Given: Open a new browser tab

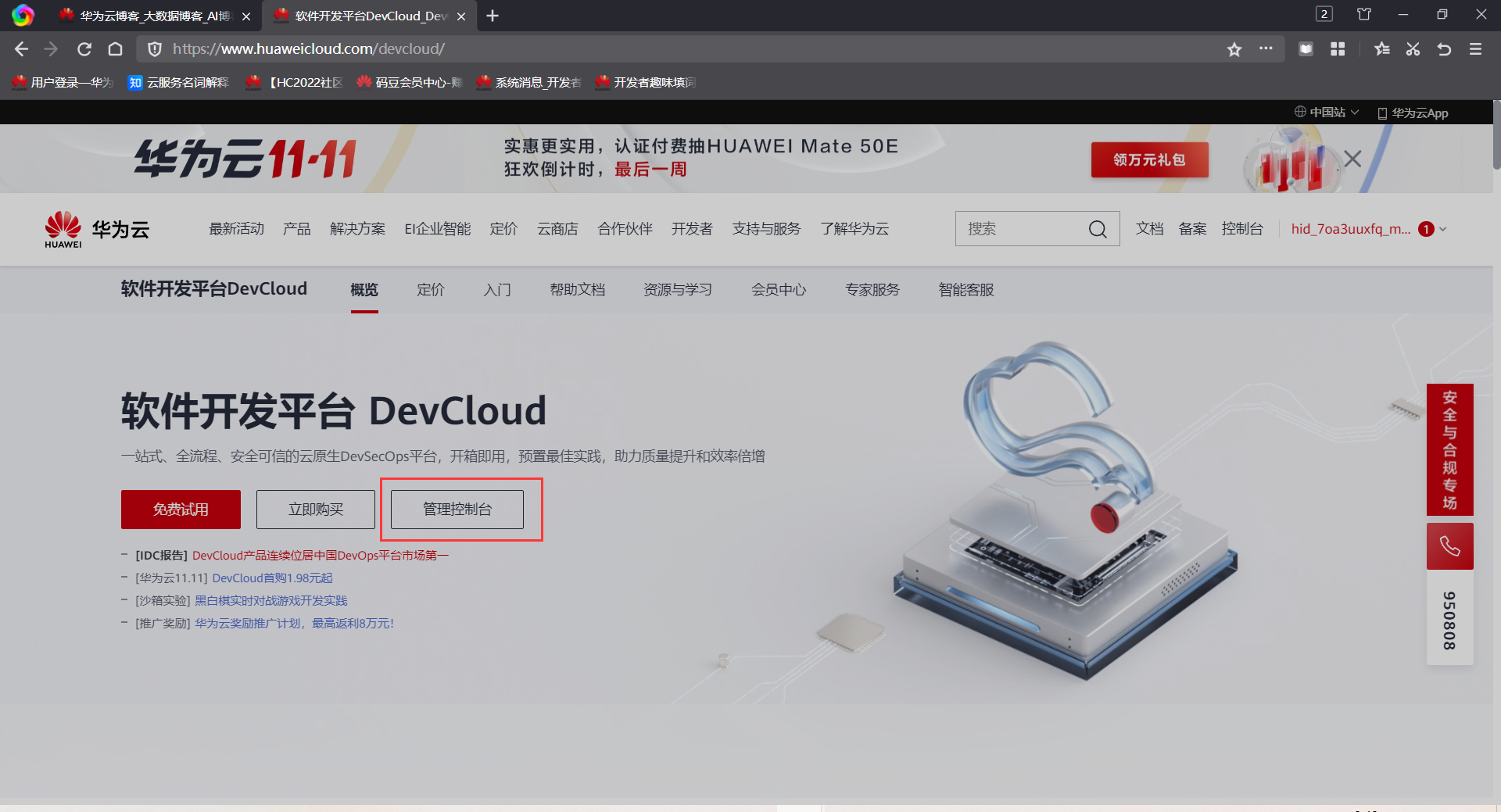Looking at the screenshot, I should 493,16.
